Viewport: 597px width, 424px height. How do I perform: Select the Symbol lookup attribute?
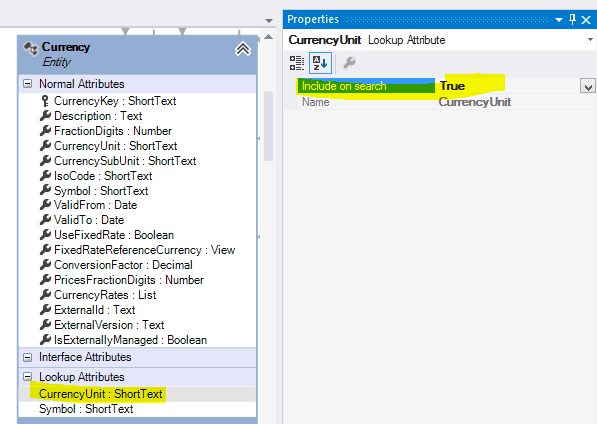[86, 409]
